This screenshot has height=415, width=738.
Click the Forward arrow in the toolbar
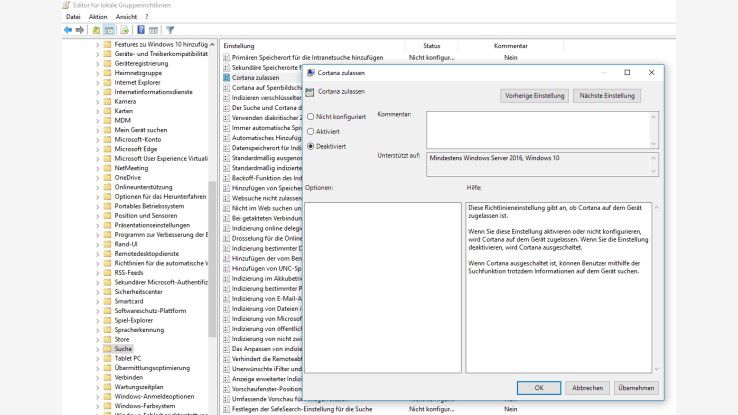click(80, 30)
